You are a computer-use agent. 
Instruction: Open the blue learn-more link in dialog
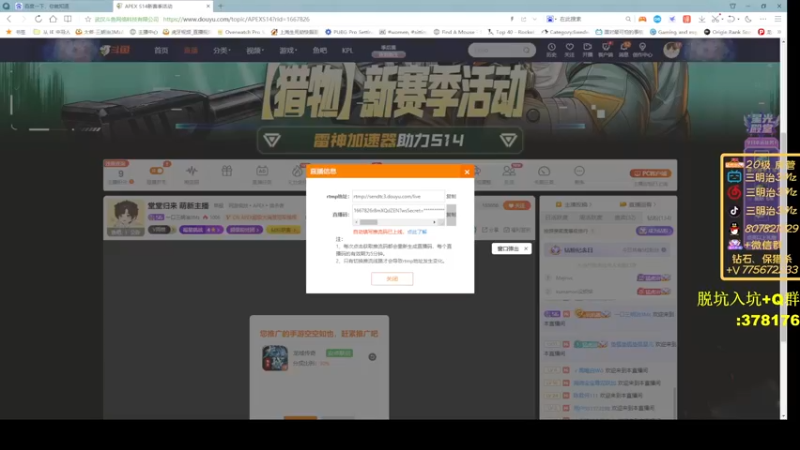coord(417,232)
